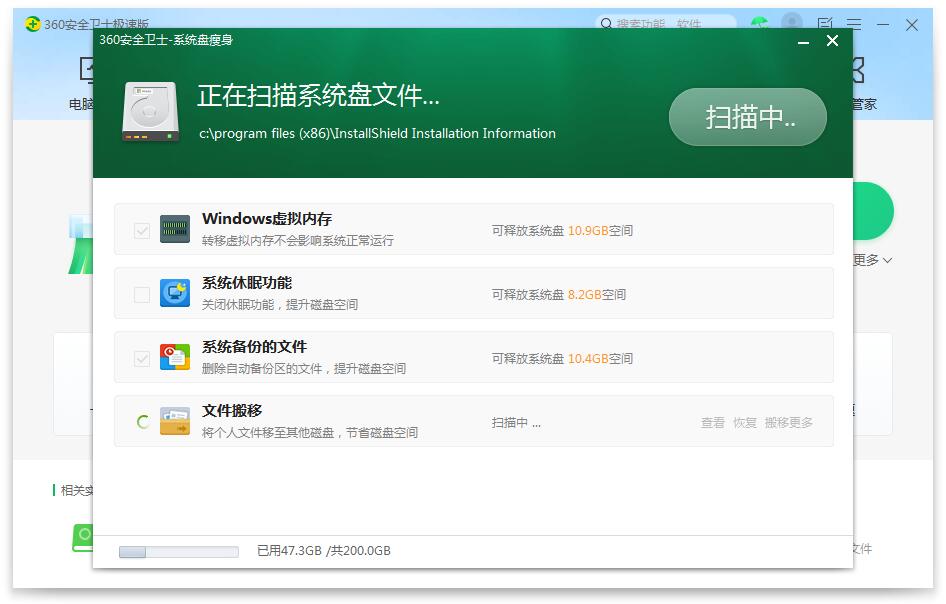Click the 关闭休眠功能，提升磁盘空间 description
The width and height of the screenshot is (946, 604).
(x=279, y=305)
